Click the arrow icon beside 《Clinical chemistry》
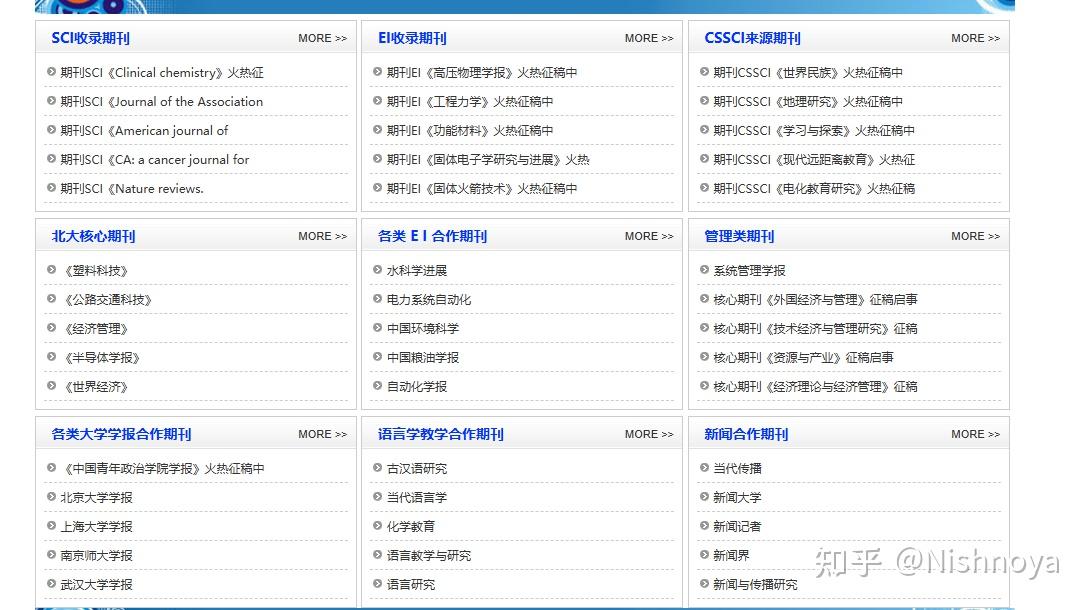The height and width of the screenshot is (610, 1088). (x=50, y=72)
